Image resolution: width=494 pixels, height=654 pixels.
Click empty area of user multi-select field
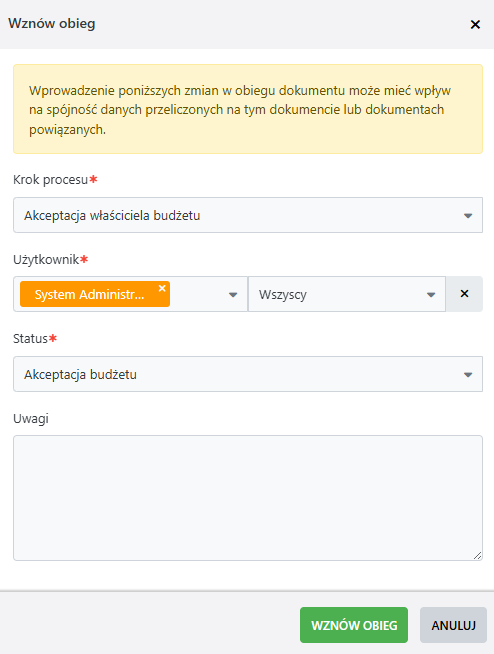(198, 294)
